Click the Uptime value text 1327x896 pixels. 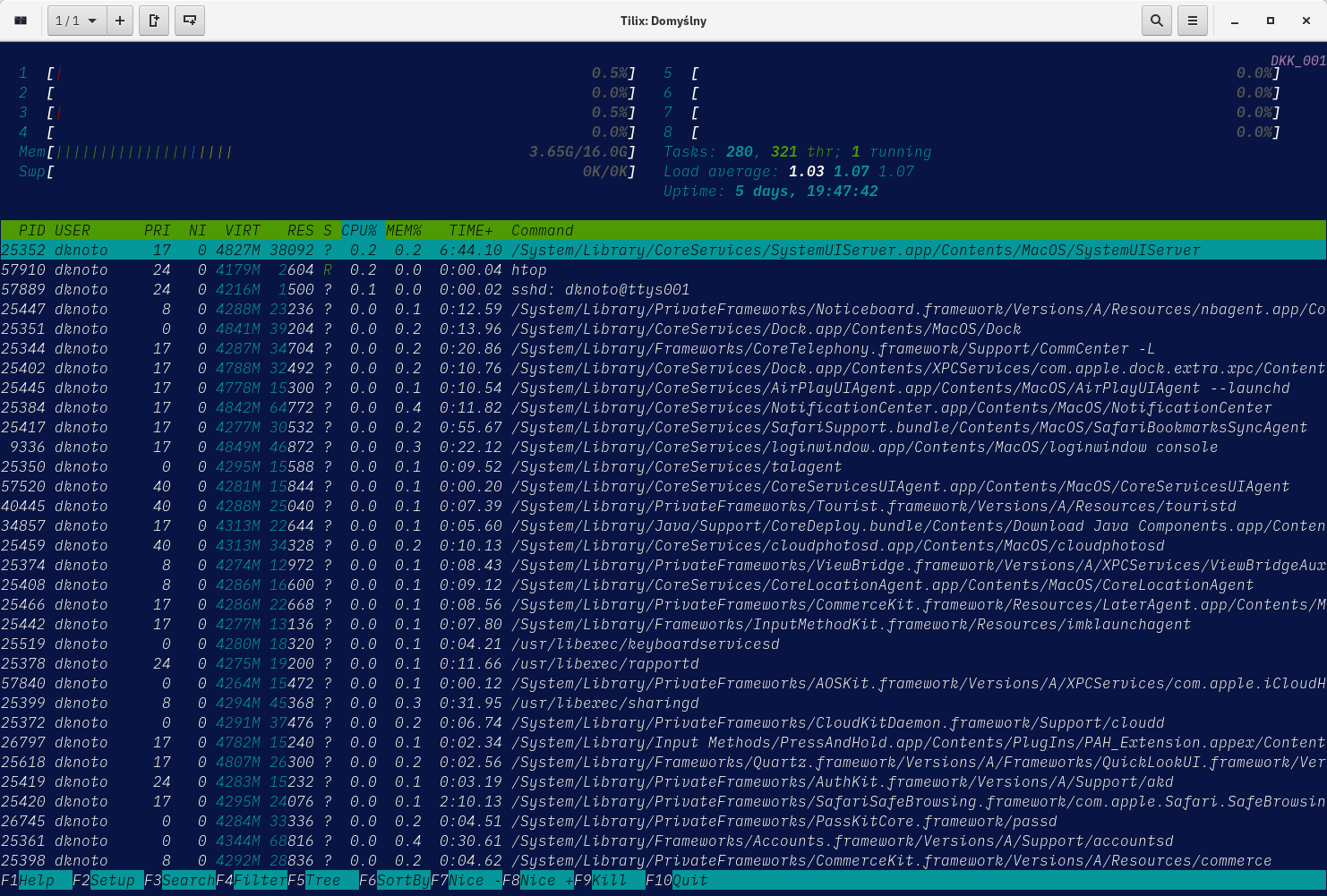click(x=807, y=191)
